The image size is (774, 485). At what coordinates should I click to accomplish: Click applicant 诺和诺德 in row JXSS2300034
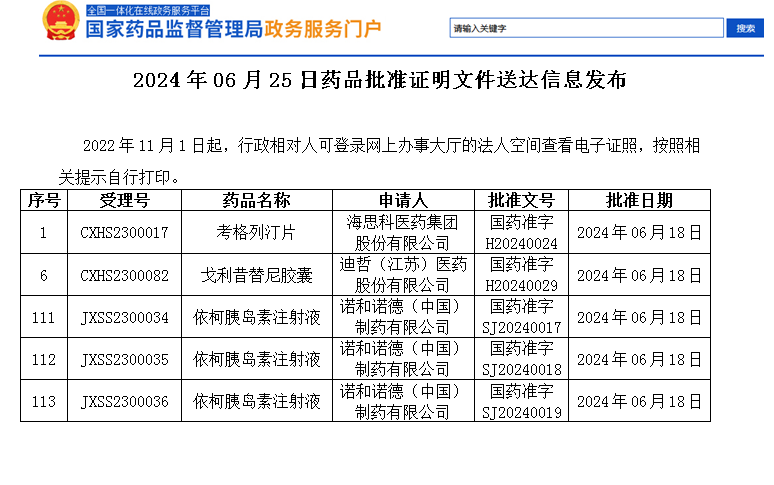403,317
